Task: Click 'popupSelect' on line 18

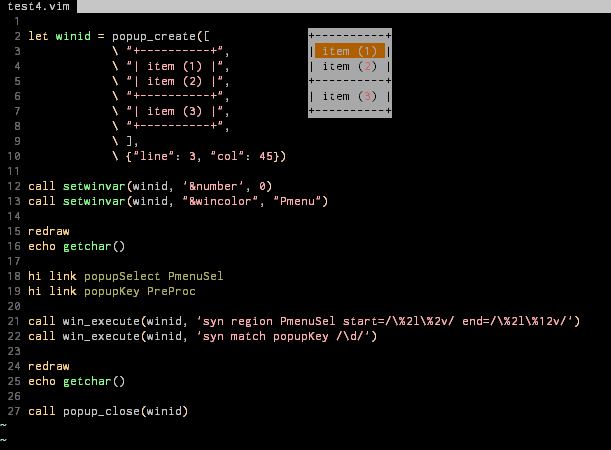Action: (122, 276)
